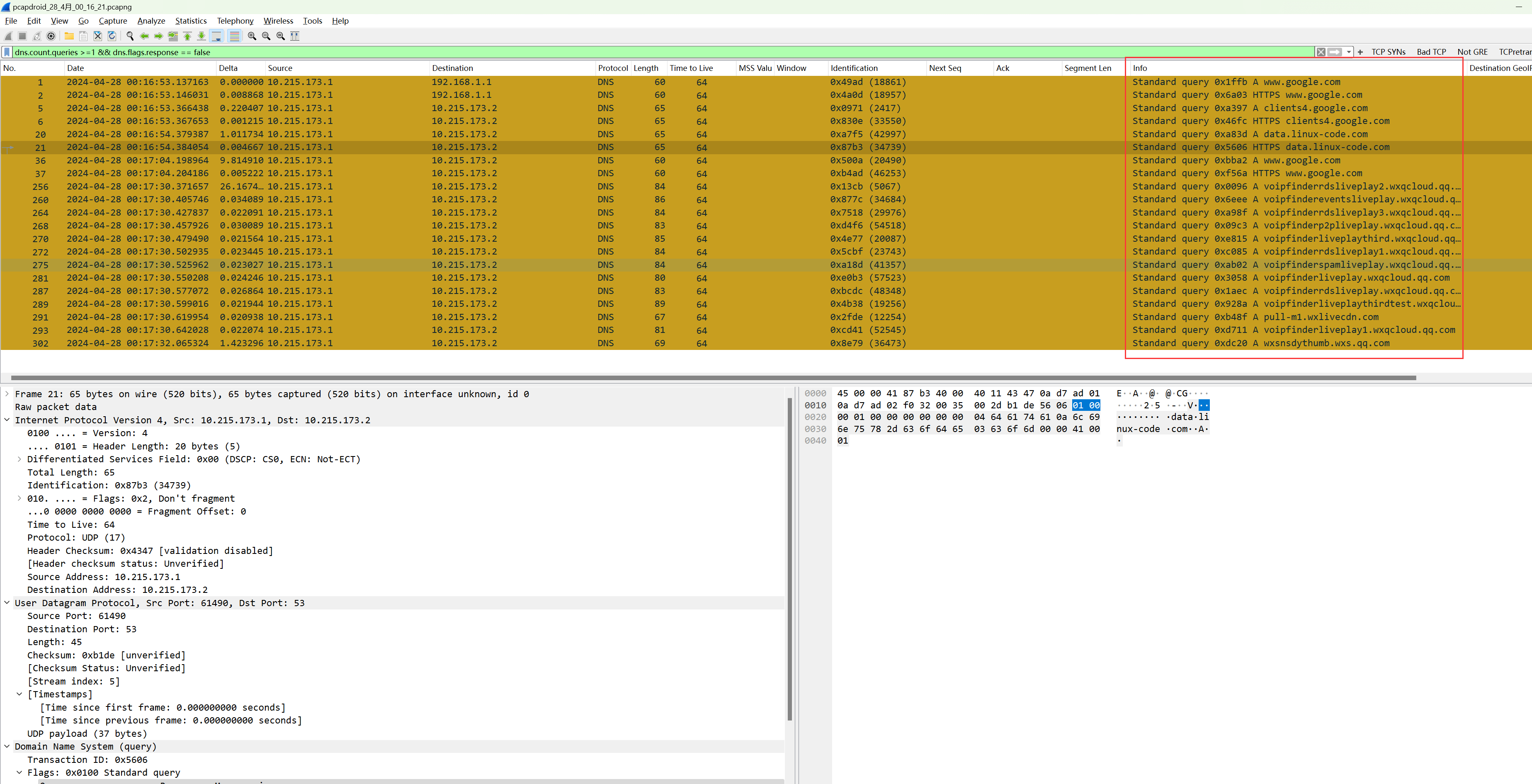Apply the Bad TCP filter button
Image resolution: width=1532 pixels, height=784 pixels.
[1431, 52]
